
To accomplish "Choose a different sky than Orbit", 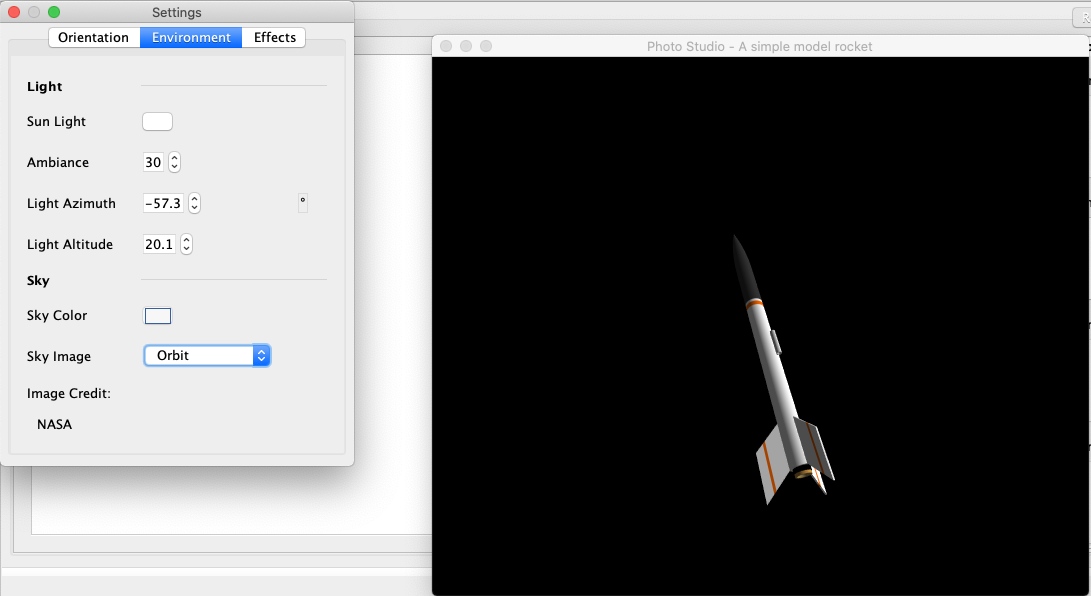I will pyautogui.click(x=200, y=355).
